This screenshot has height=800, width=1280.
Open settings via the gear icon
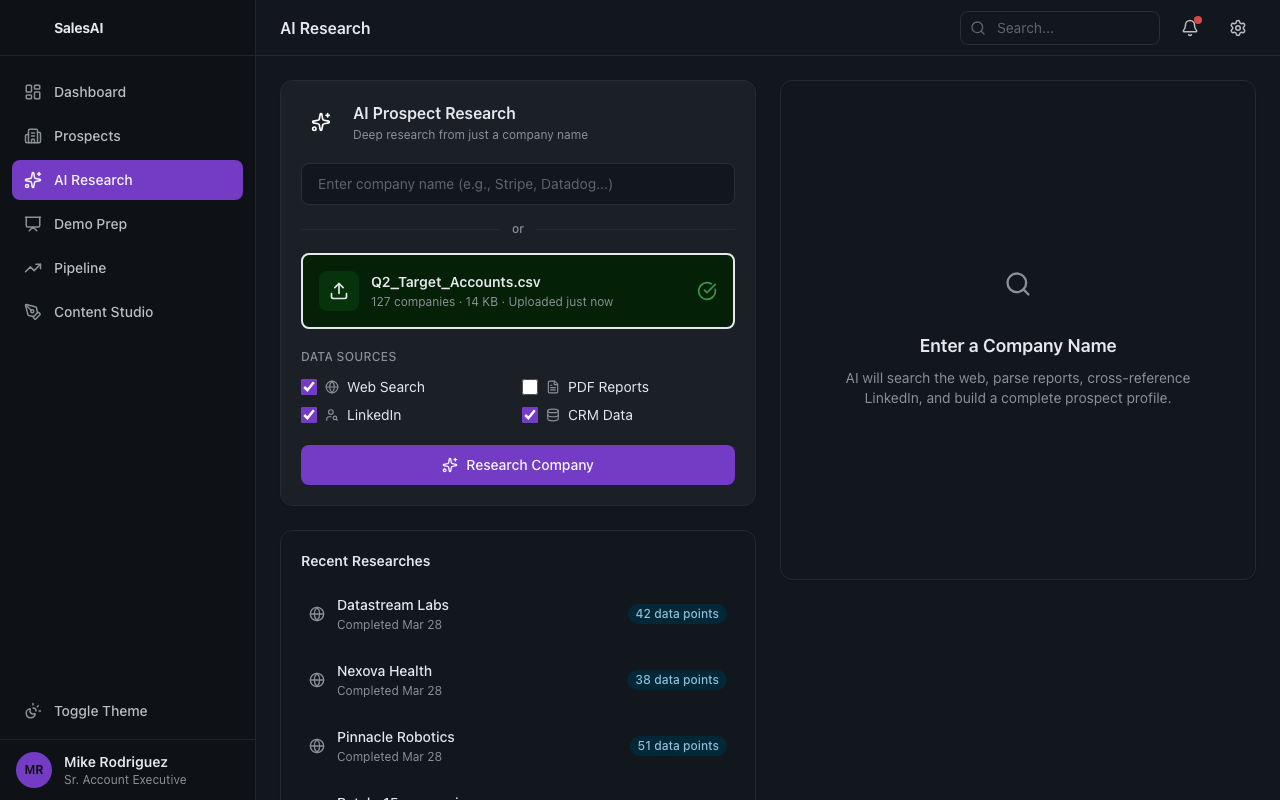click(x=1238, y=28)
